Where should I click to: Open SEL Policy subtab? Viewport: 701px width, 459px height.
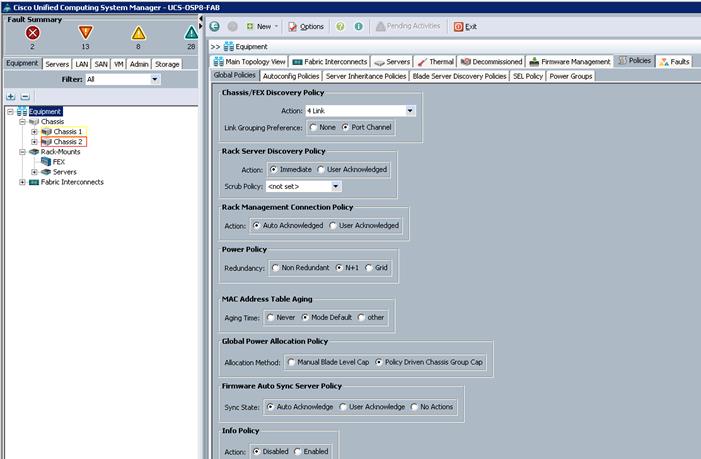pos(528,76)
